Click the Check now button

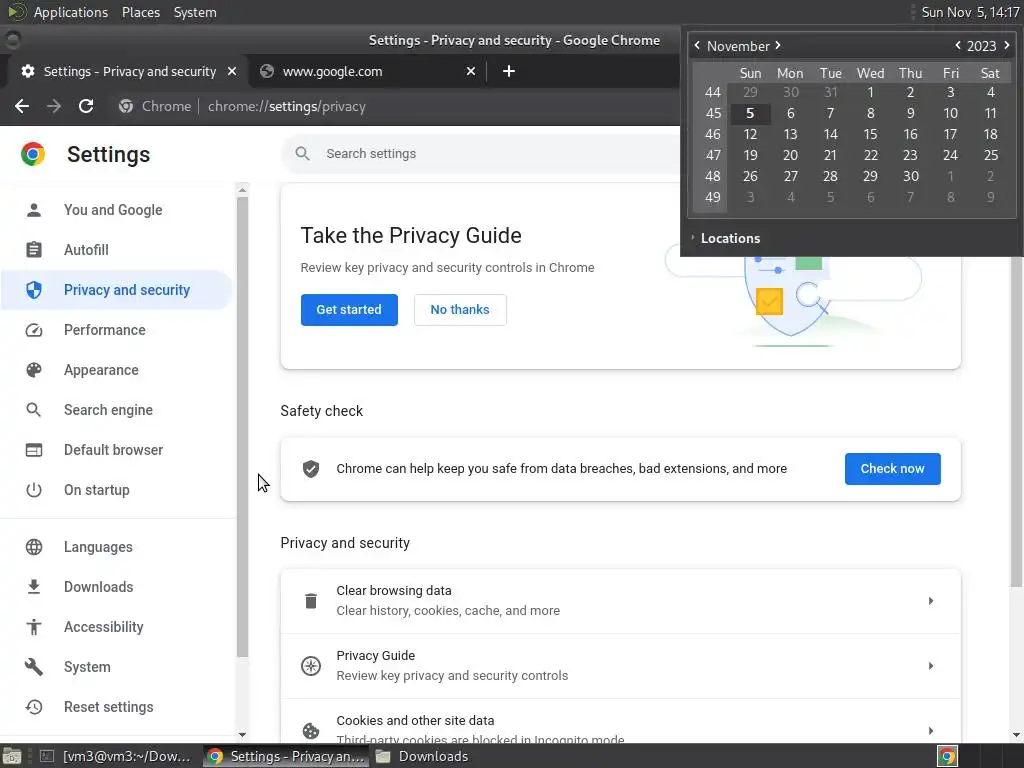coord(892,469)
